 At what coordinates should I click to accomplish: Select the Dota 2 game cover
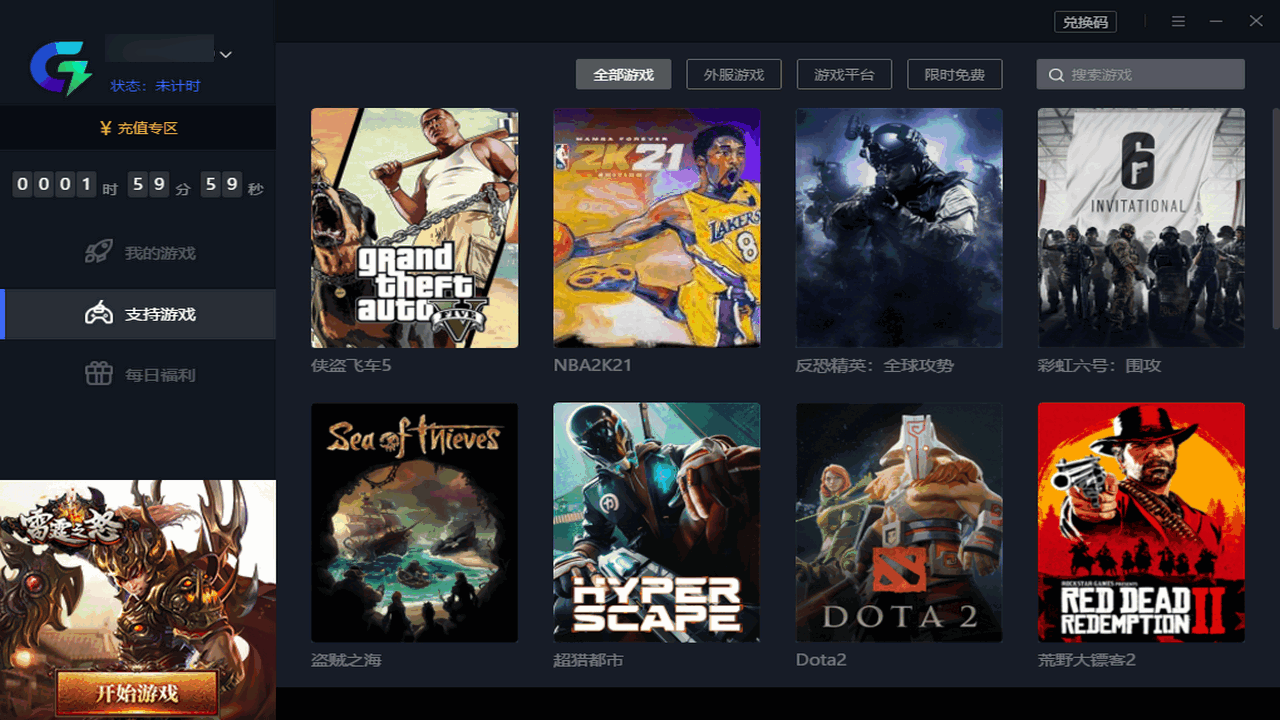pos(899,522)
